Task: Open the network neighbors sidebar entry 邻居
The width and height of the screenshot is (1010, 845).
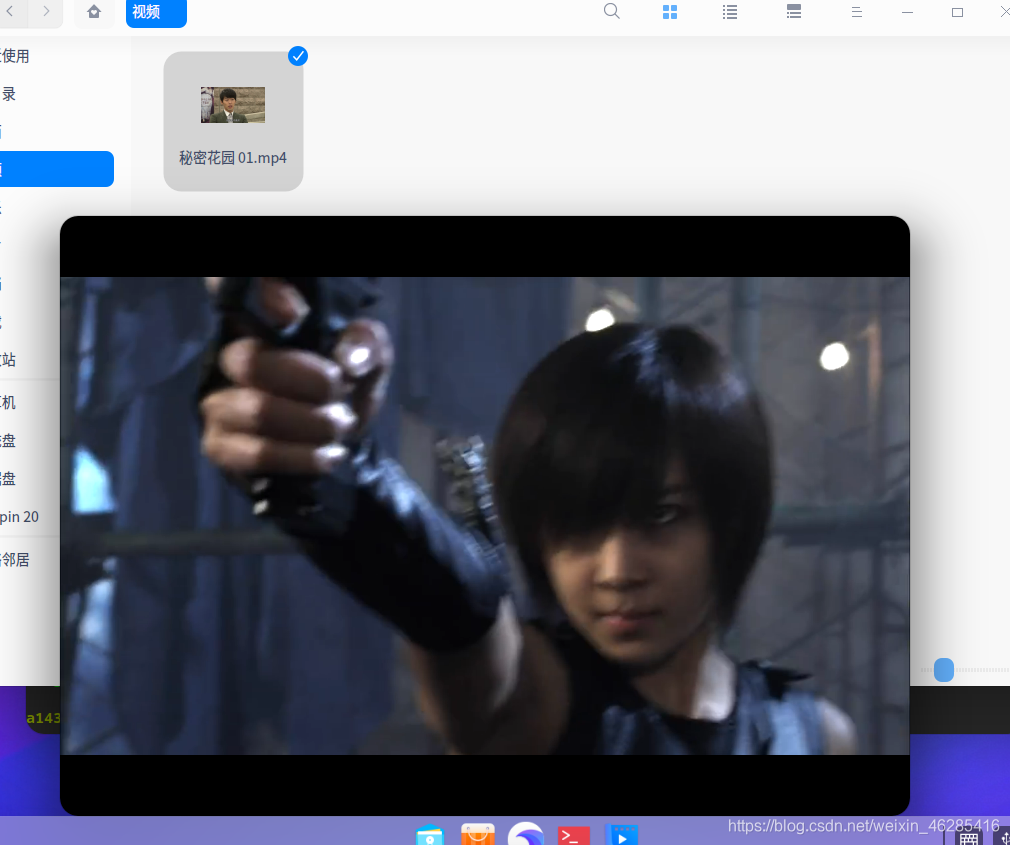Action: click(x=15, y=560)
